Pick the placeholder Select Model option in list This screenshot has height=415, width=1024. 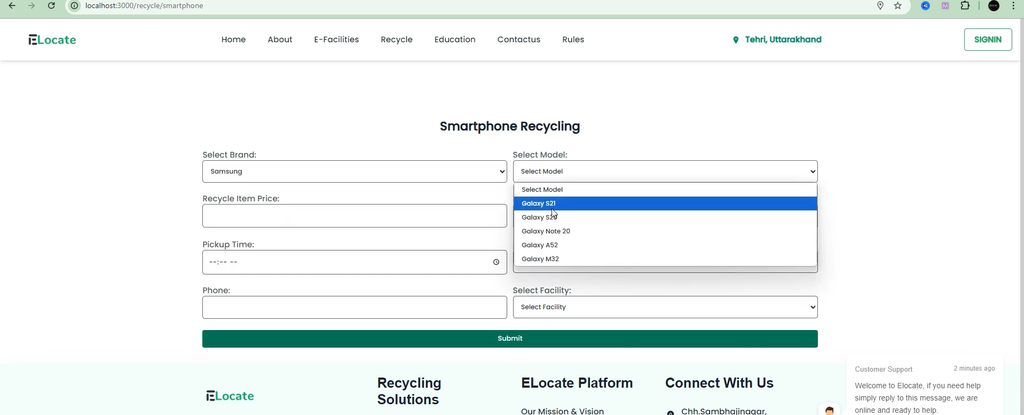[665, 190]
